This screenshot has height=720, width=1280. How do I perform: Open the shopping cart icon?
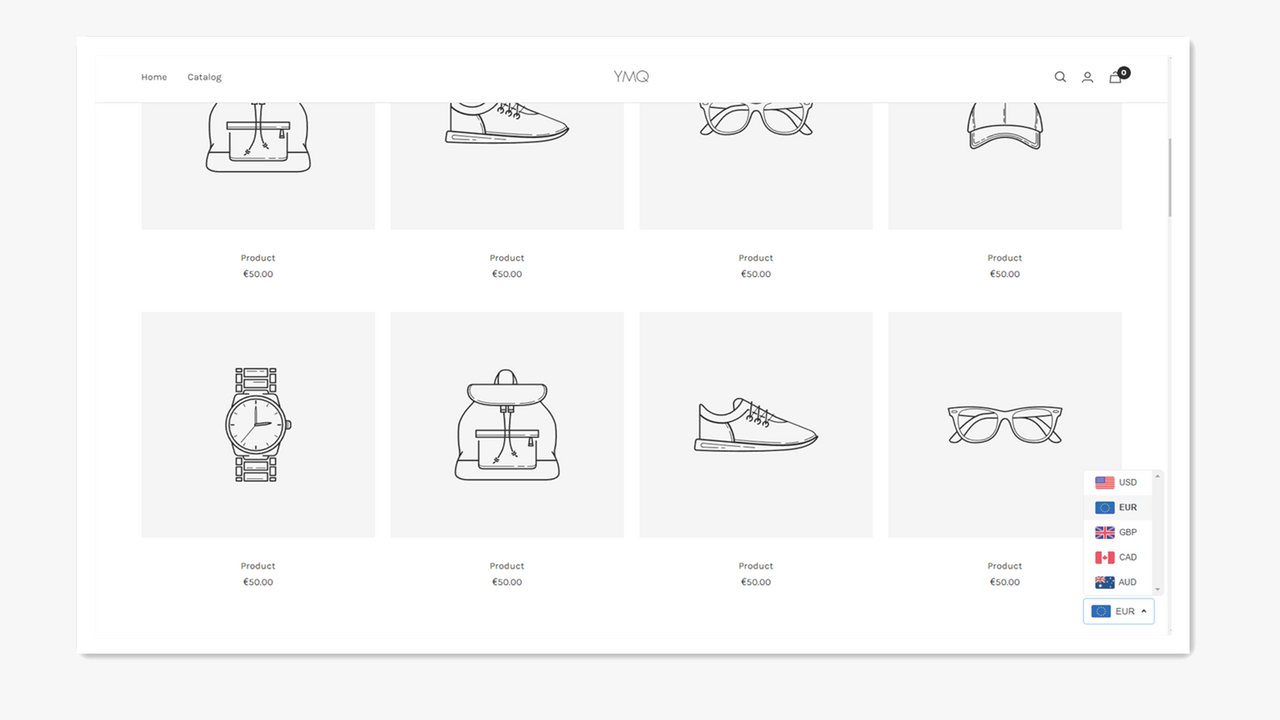coord(1115,77)
